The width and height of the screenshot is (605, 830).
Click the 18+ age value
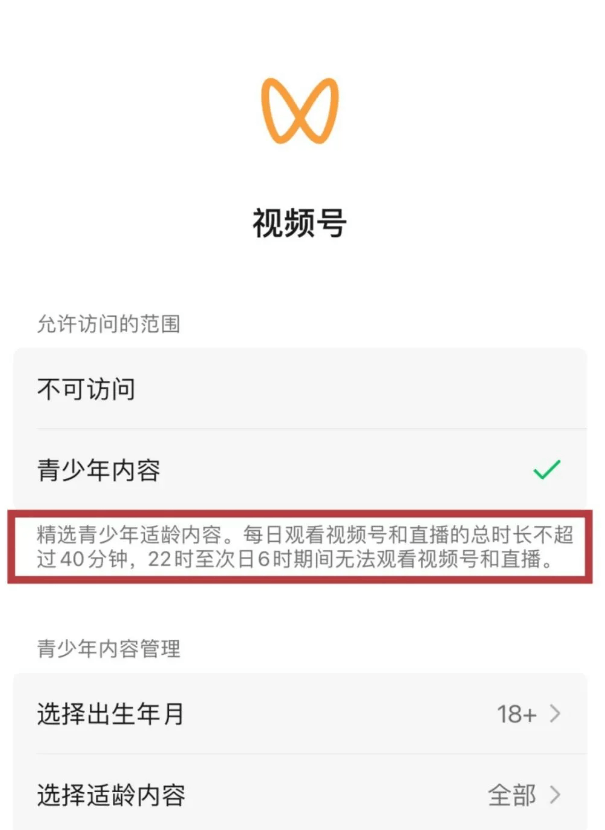coord(517,714)
